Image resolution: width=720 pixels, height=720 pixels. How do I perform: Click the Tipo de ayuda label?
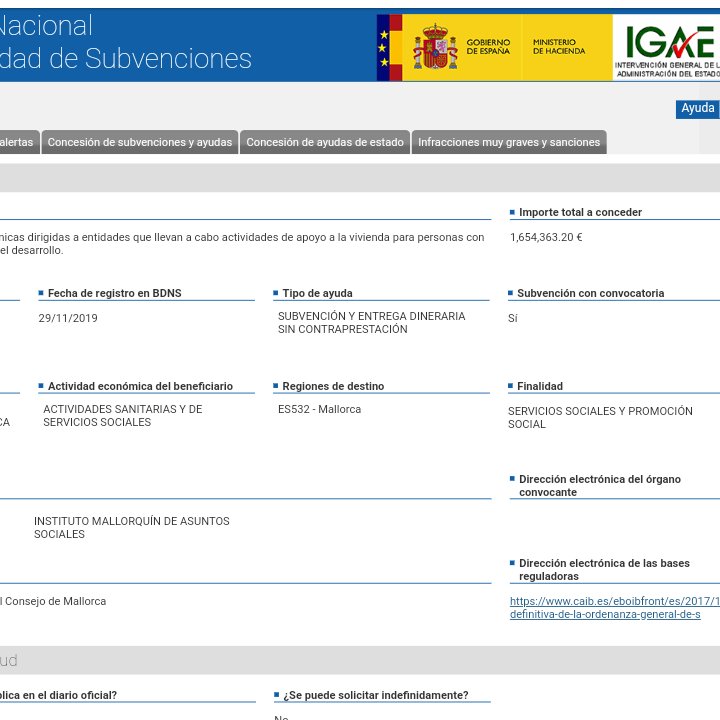click(317, 293)
